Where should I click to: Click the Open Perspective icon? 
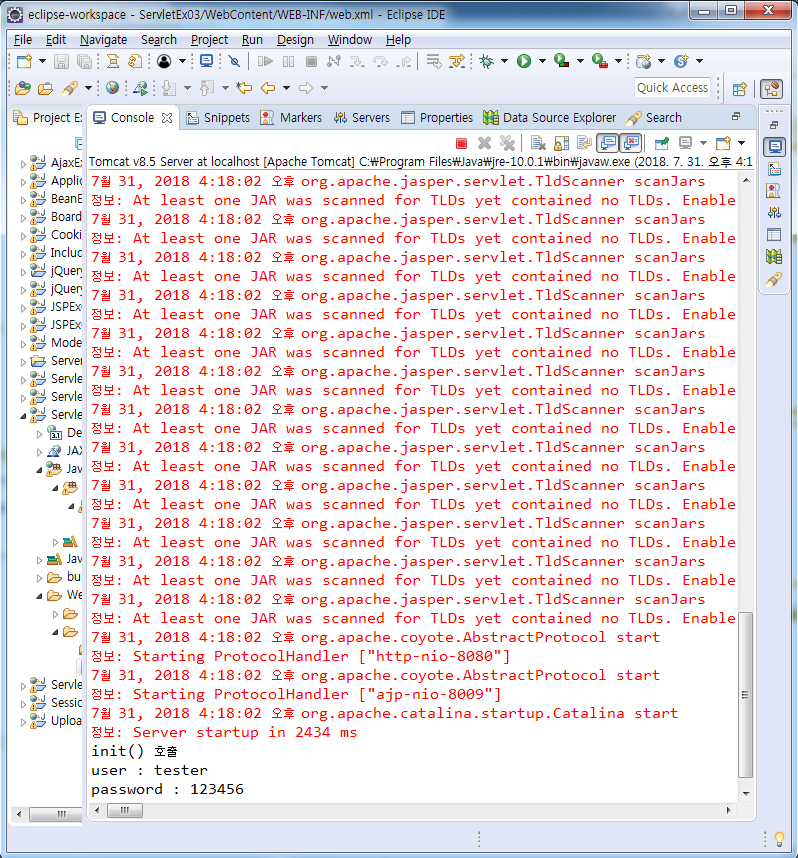[x=739, y=89]
